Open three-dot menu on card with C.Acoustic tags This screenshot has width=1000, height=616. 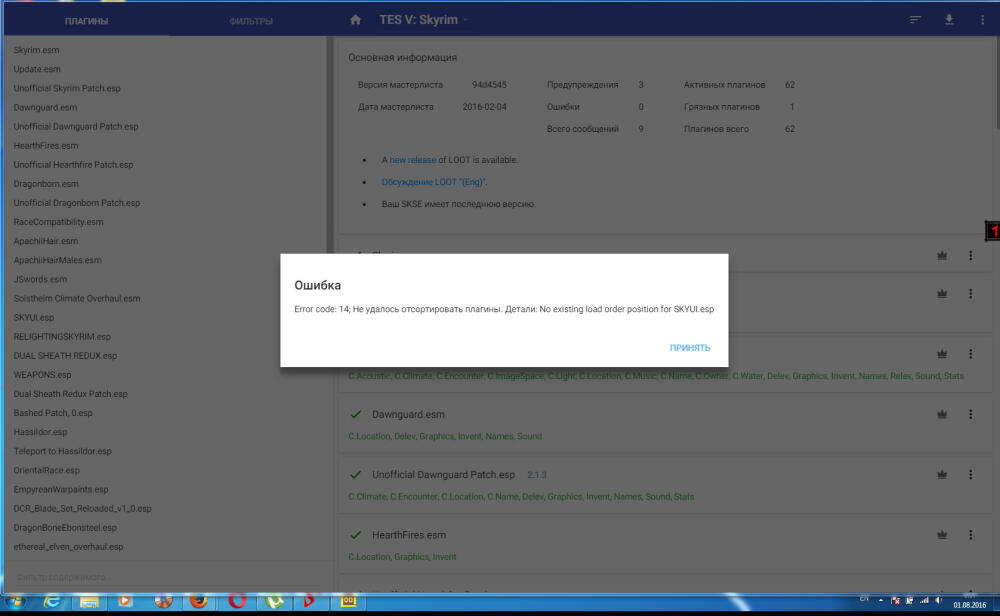pos(971,354)
